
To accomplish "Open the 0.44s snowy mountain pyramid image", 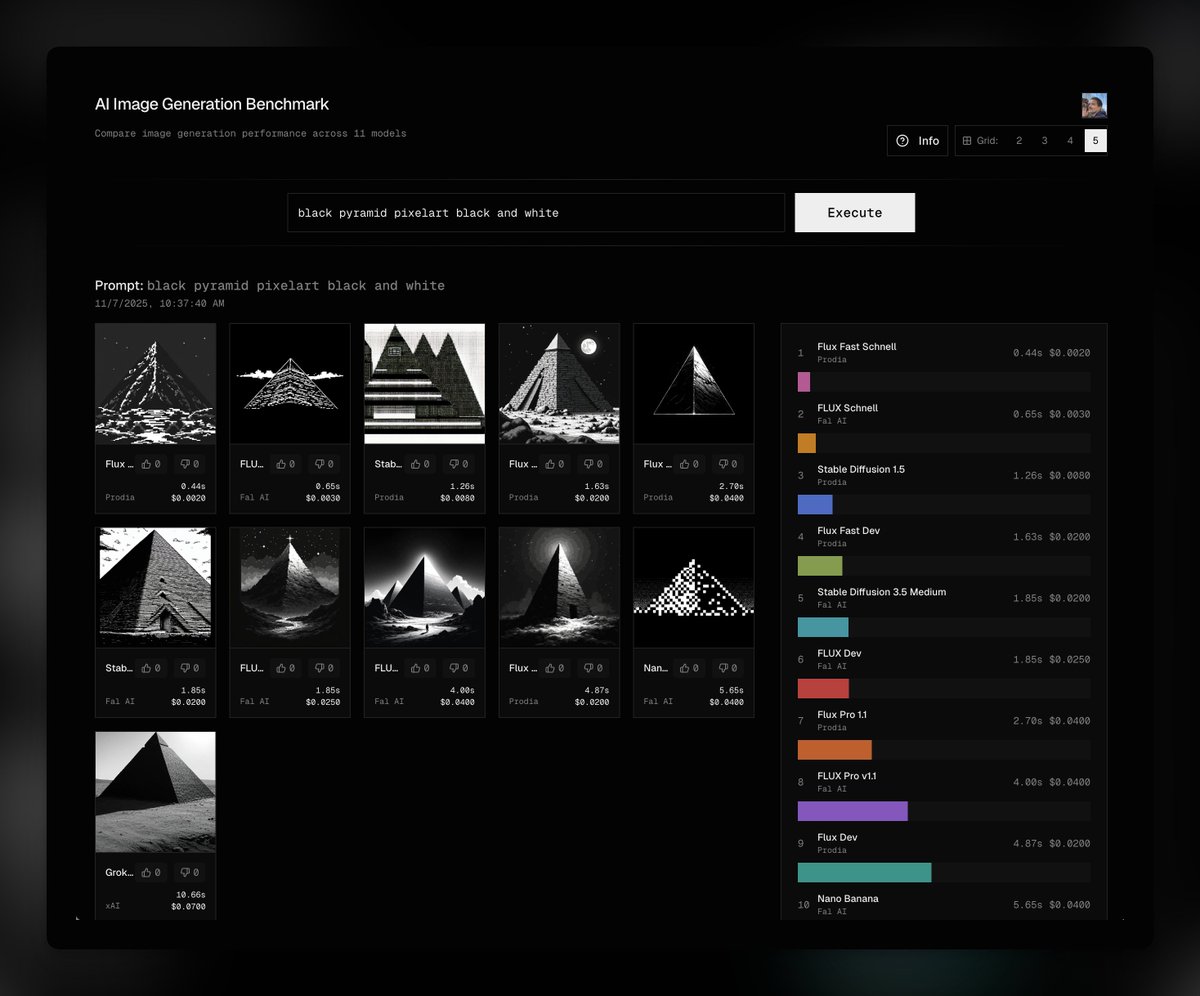I will pos(155,383).
